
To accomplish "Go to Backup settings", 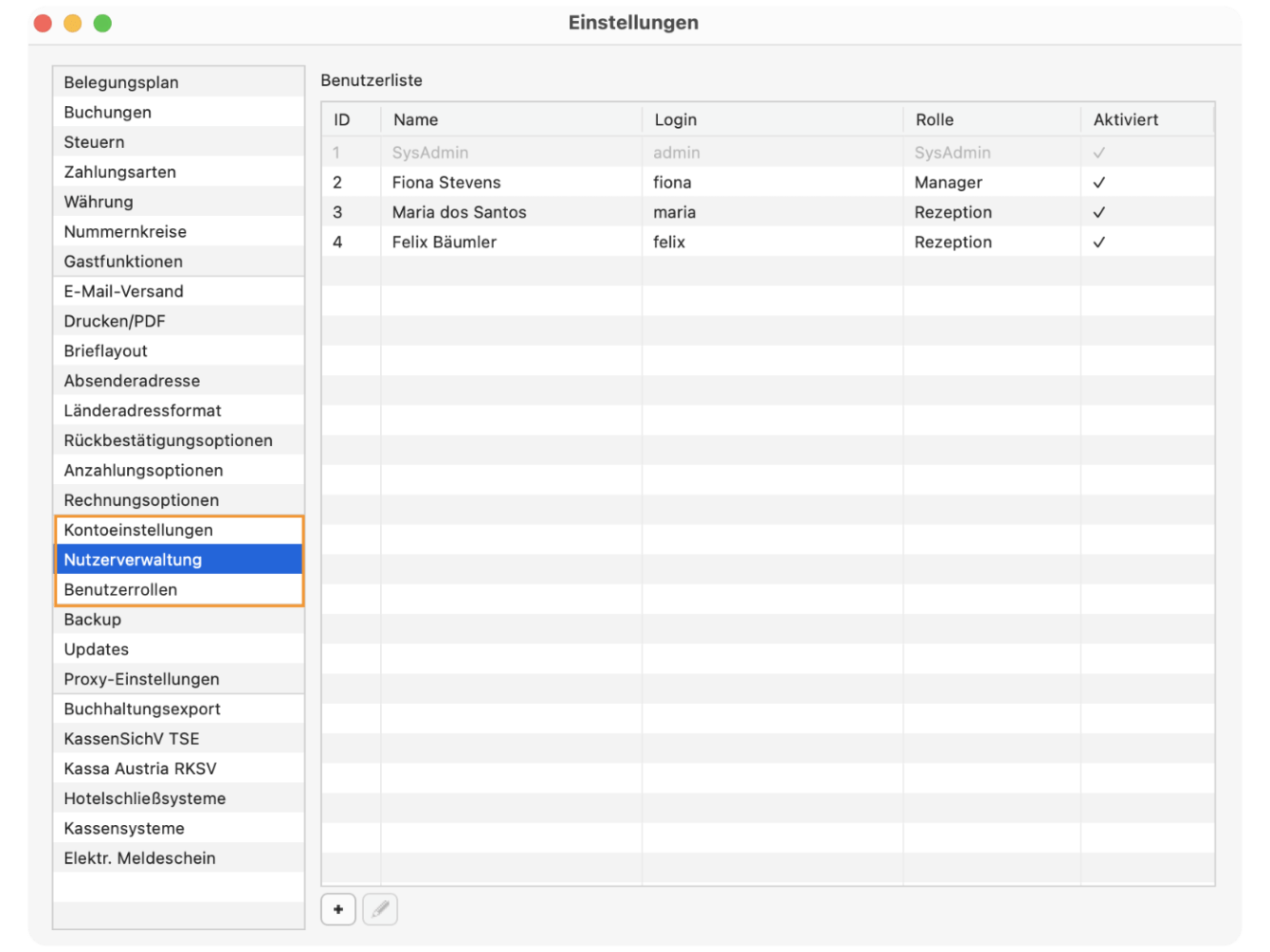I will pyautogui.click(x=178, y=620).
